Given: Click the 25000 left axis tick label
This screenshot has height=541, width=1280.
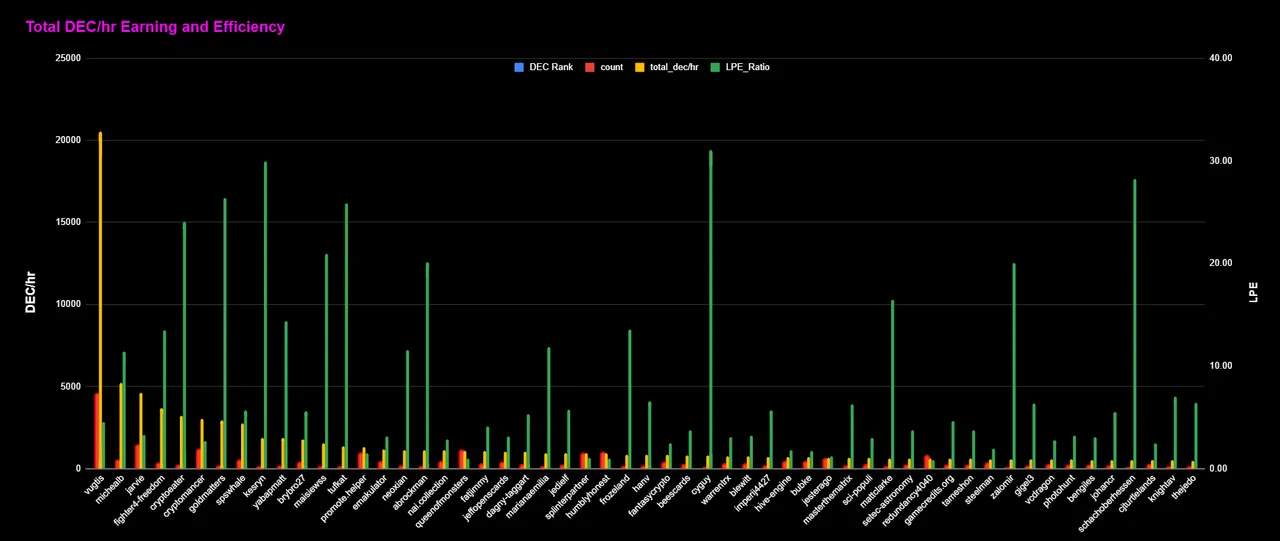Looking at the screenshot, I should [68, 58].
